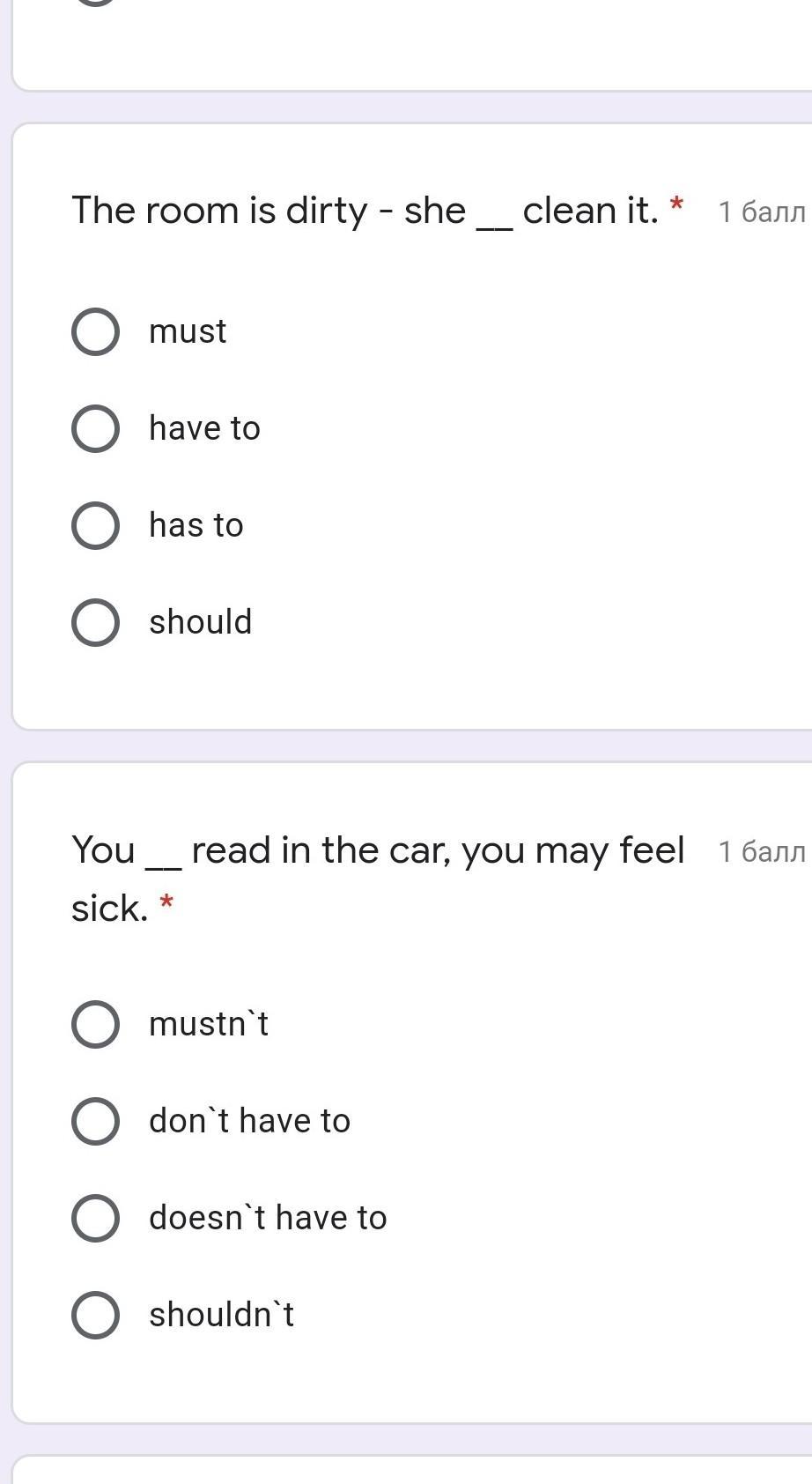Click the "You __ read in the car" question
Image resolution: width=812 pixels, height=1484 pixels.
[378, 851]
